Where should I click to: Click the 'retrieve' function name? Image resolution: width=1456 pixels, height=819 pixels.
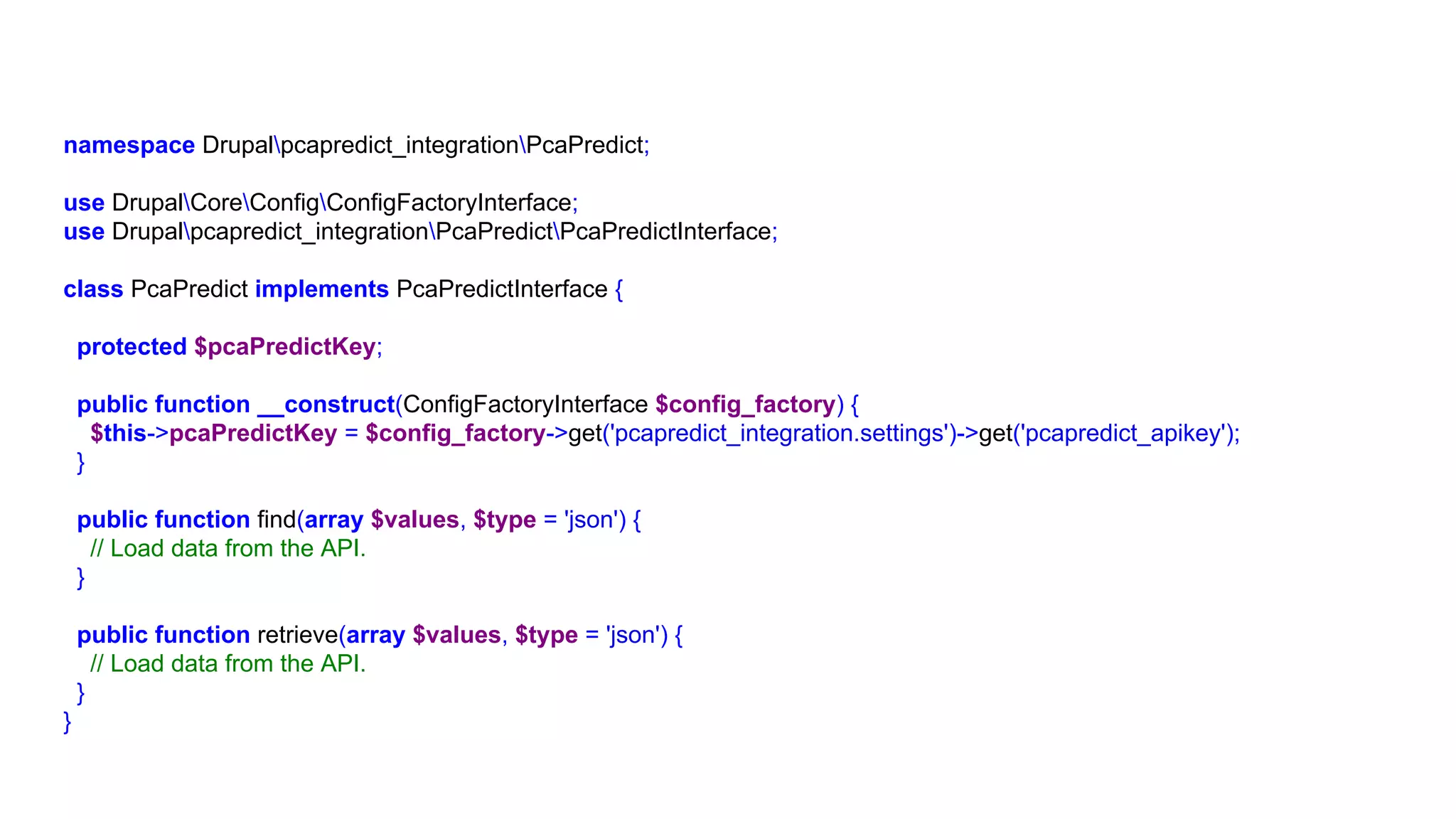pos(298,635)
